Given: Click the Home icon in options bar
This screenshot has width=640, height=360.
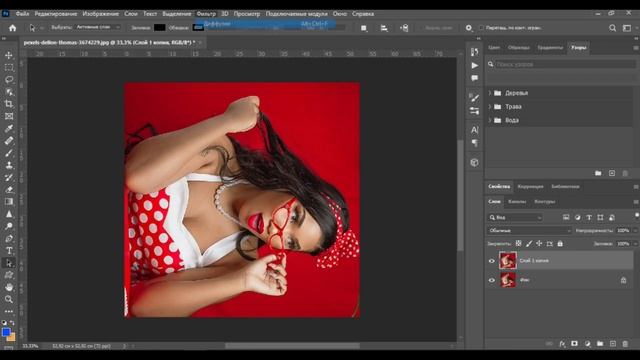Looking at the screenshot, I should 13,28.
